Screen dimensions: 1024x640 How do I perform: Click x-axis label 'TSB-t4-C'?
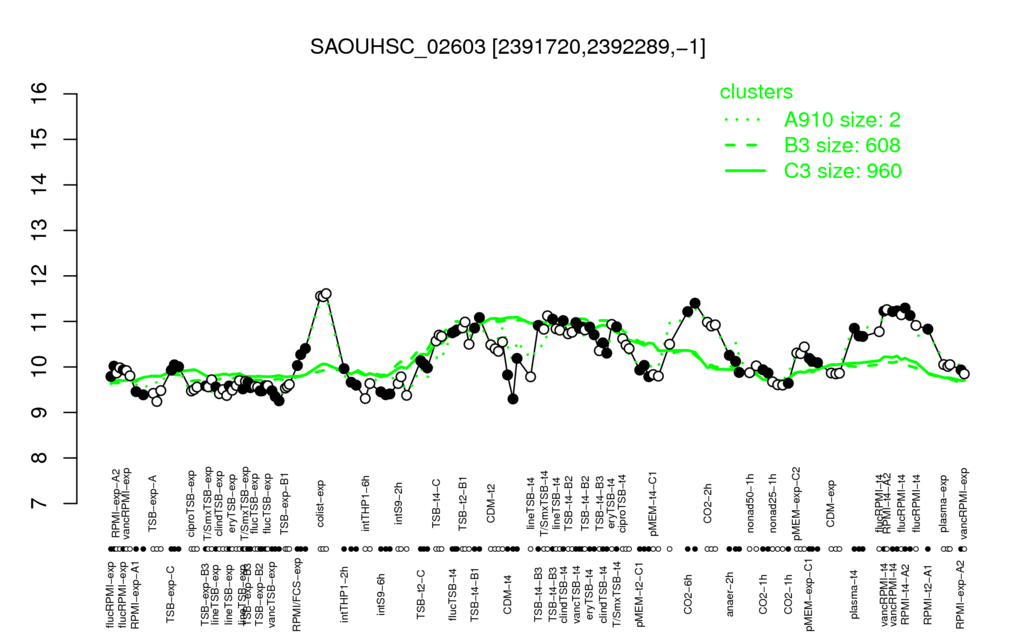[x=437, y=502]
